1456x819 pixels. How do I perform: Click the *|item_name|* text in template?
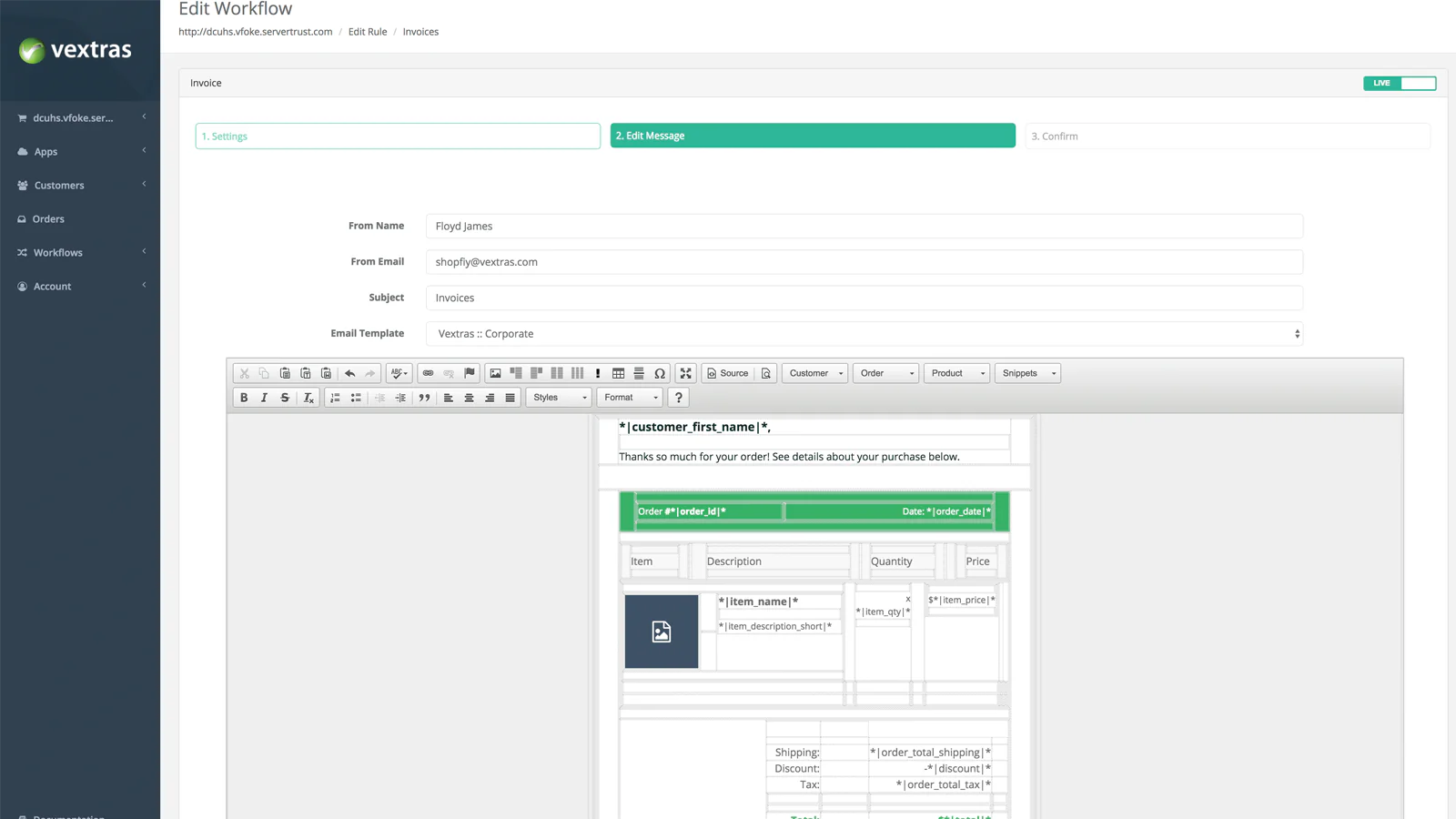[x=758, y=602]
